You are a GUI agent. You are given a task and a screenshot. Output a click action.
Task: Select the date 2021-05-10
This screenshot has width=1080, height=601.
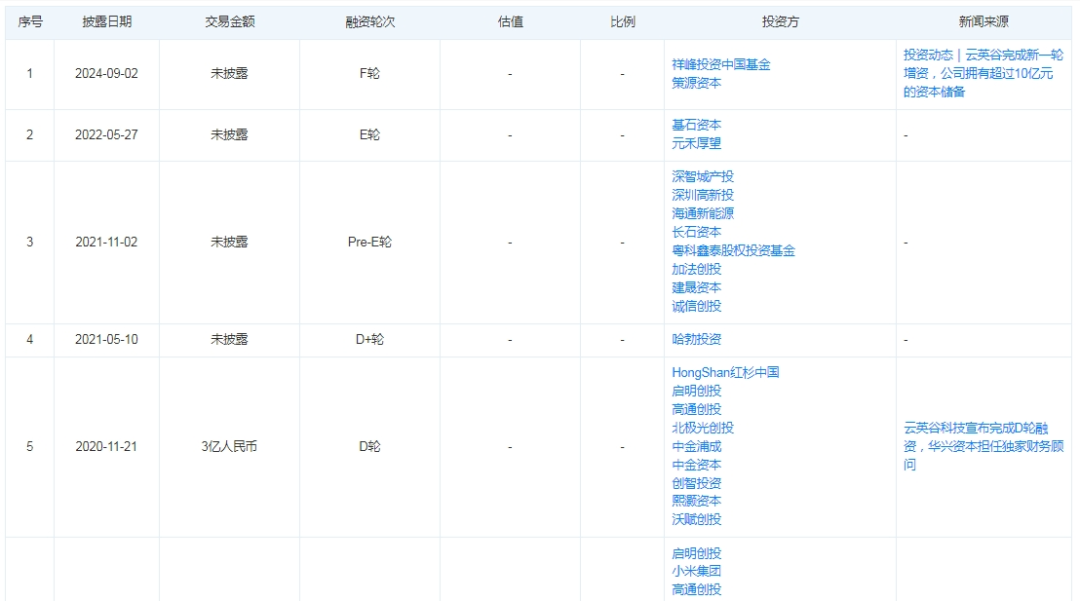click(107, 339)
